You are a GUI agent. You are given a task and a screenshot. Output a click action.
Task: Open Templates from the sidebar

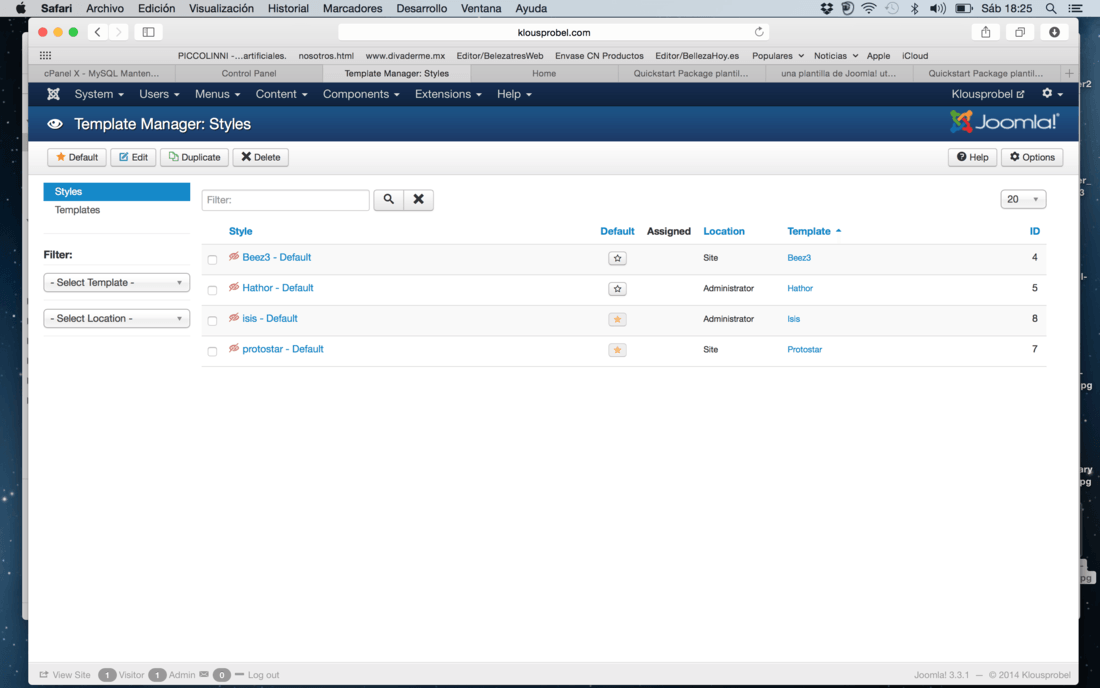tap(77, 210)
